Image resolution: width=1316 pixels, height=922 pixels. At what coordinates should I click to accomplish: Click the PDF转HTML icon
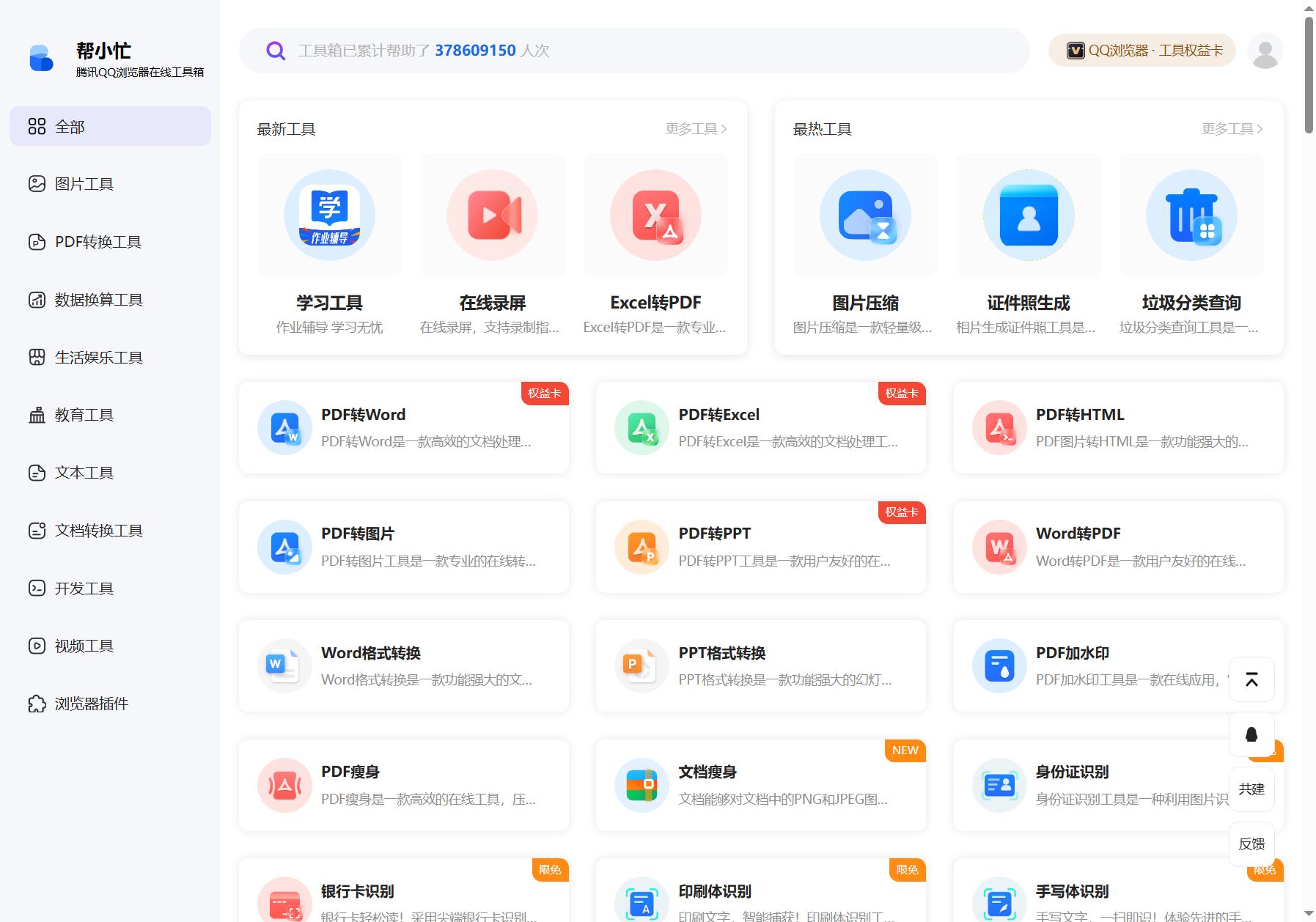(x=999, y=427)
